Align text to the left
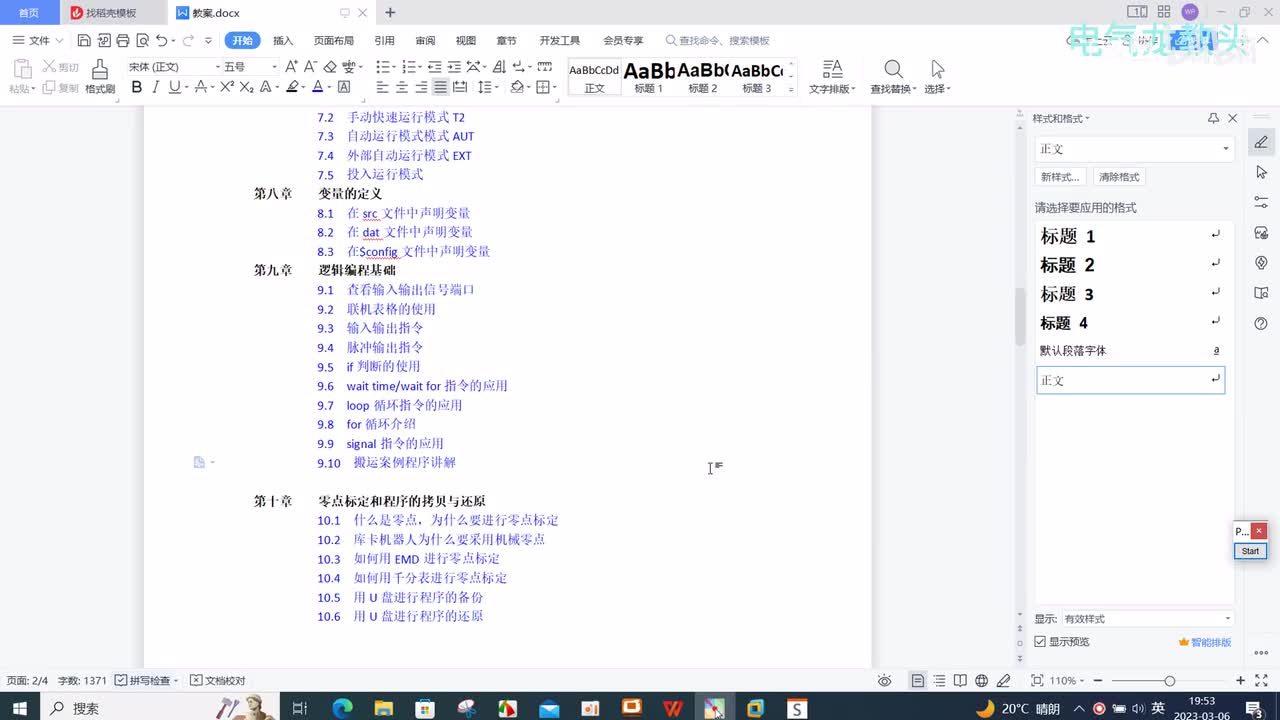This screenshot has height=720, width=1280. click(x=383, y=87)
